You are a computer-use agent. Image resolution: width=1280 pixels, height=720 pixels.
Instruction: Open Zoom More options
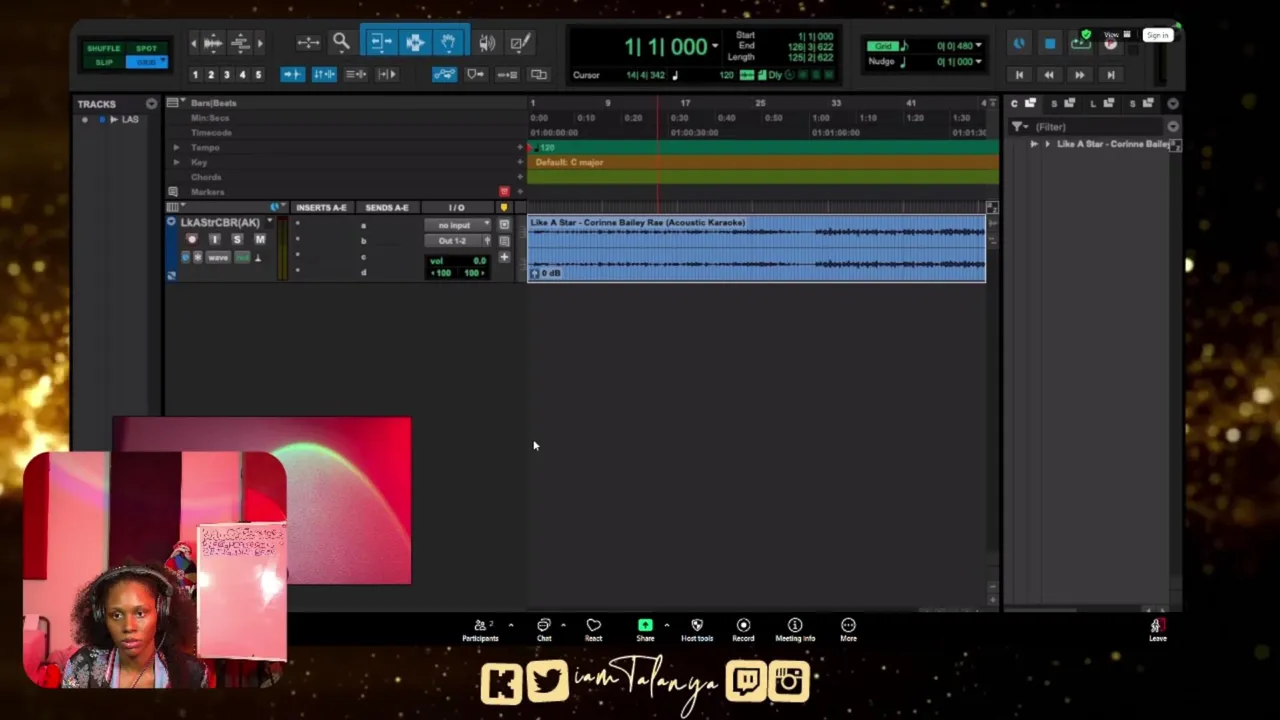point(848,630)
